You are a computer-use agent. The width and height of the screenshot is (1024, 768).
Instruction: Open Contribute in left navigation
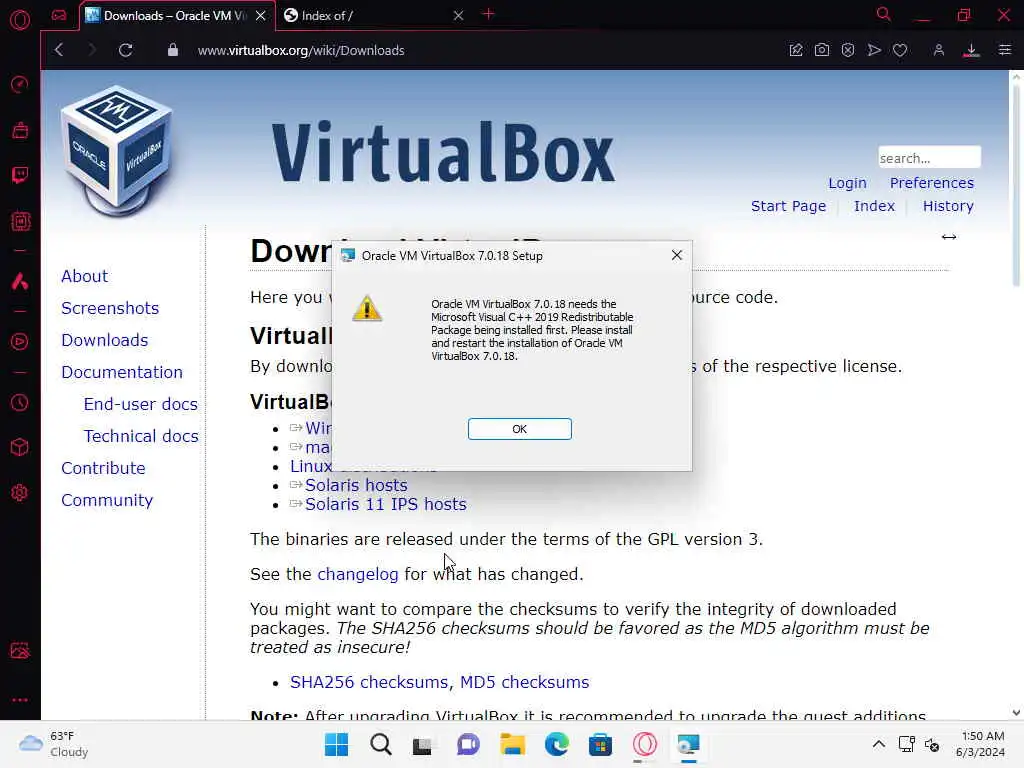click(x=103, y=468)
